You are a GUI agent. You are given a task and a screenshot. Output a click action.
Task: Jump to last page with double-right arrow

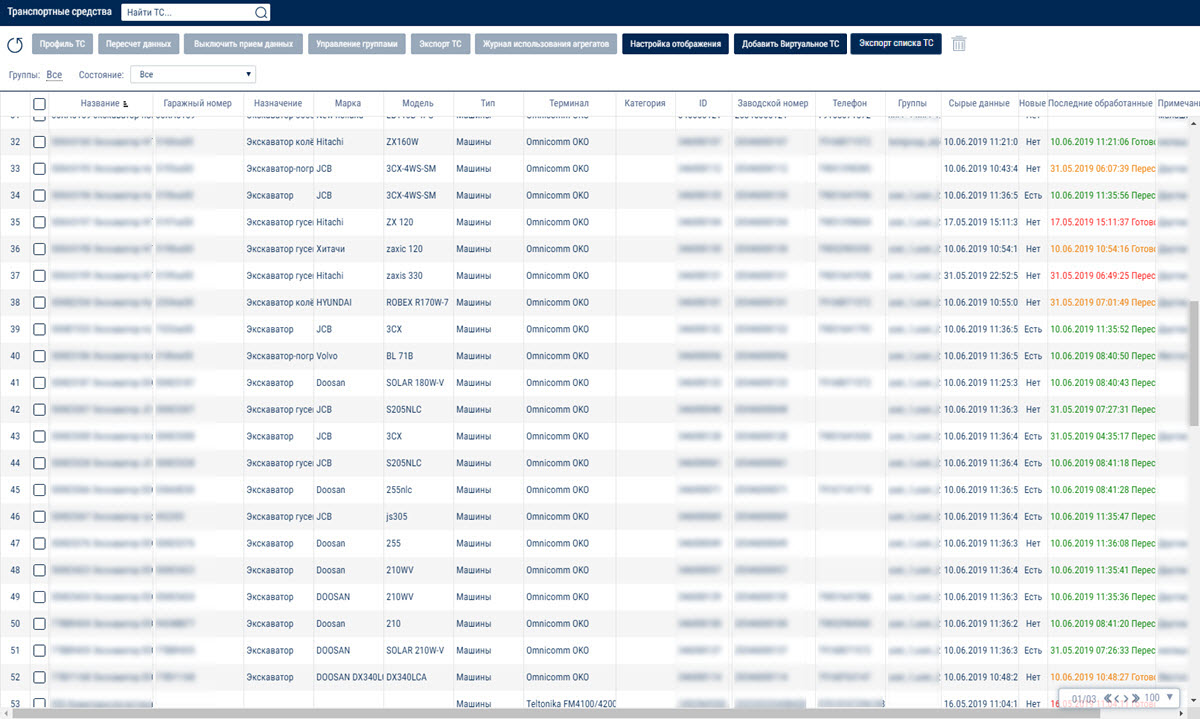[x=1136, y=697]
